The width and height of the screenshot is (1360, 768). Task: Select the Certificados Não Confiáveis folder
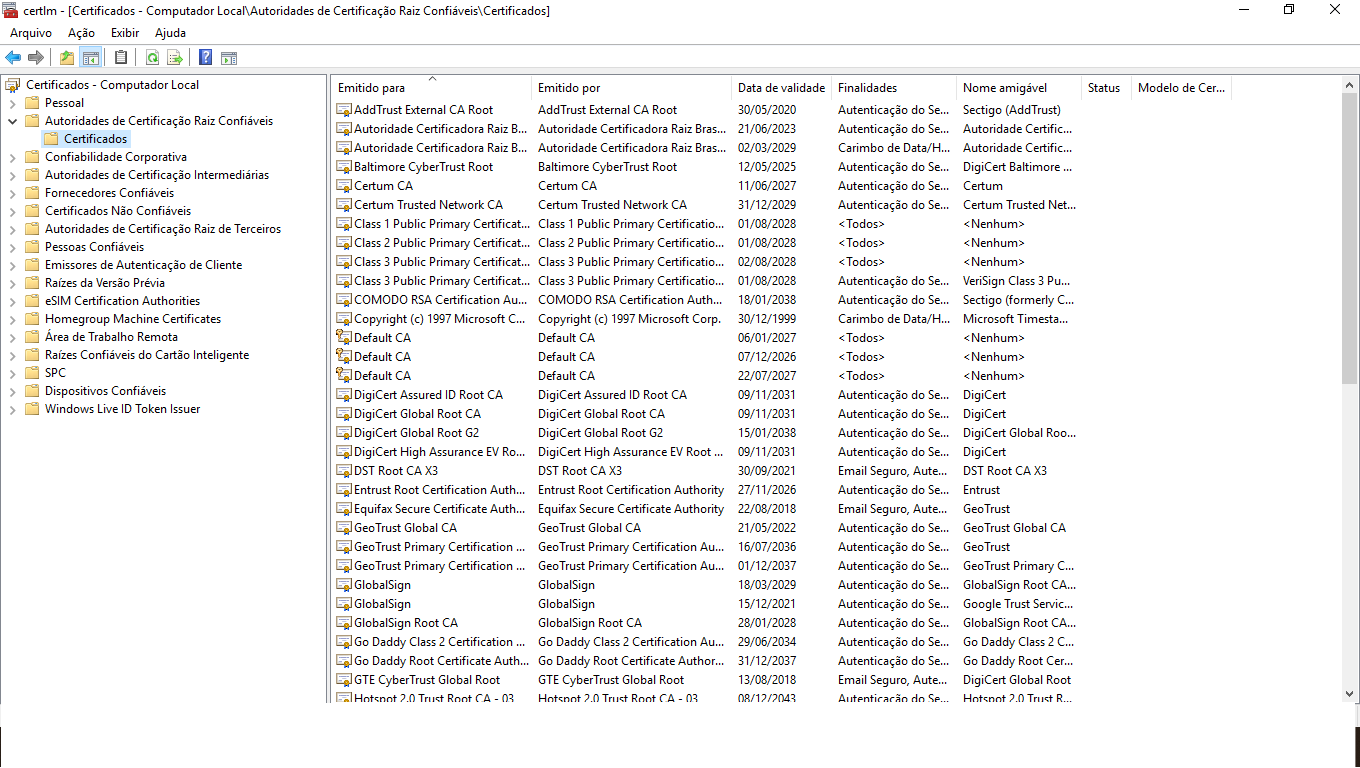[118, 211]
